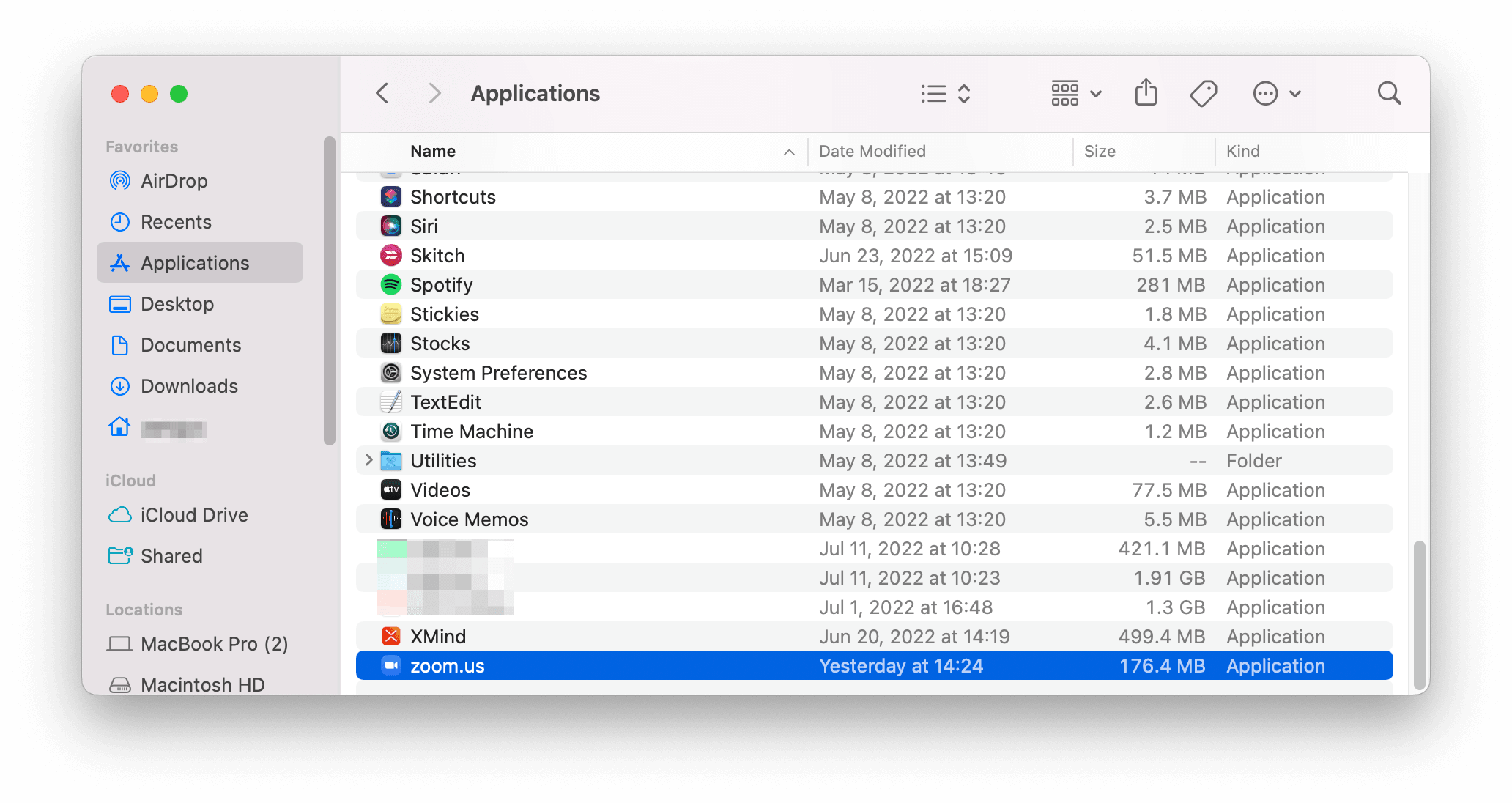Viewport: 1512px width, 803px height.
Task: Select the Spotify file name
Action: (x=441, y=284)
